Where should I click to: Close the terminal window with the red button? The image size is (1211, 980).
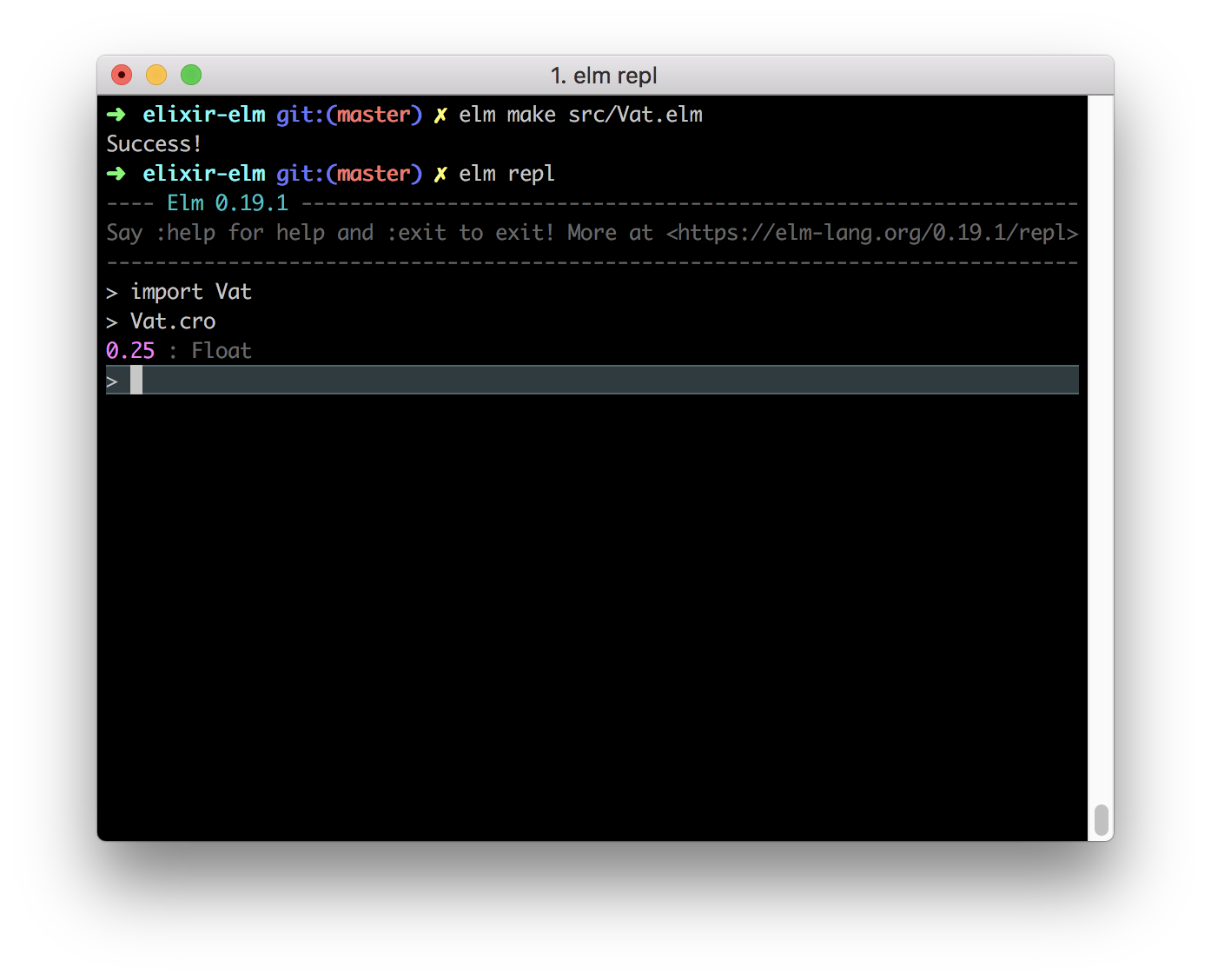pyautogui.click(x=122, y=76)
